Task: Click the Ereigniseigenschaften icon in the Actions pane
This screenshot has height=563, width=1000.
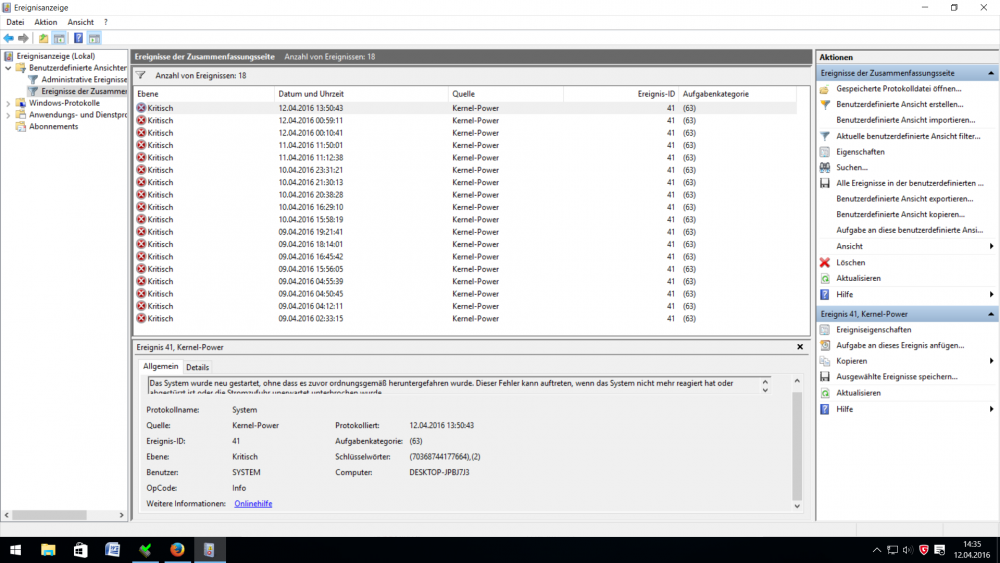Action: (x=825, y=329)
